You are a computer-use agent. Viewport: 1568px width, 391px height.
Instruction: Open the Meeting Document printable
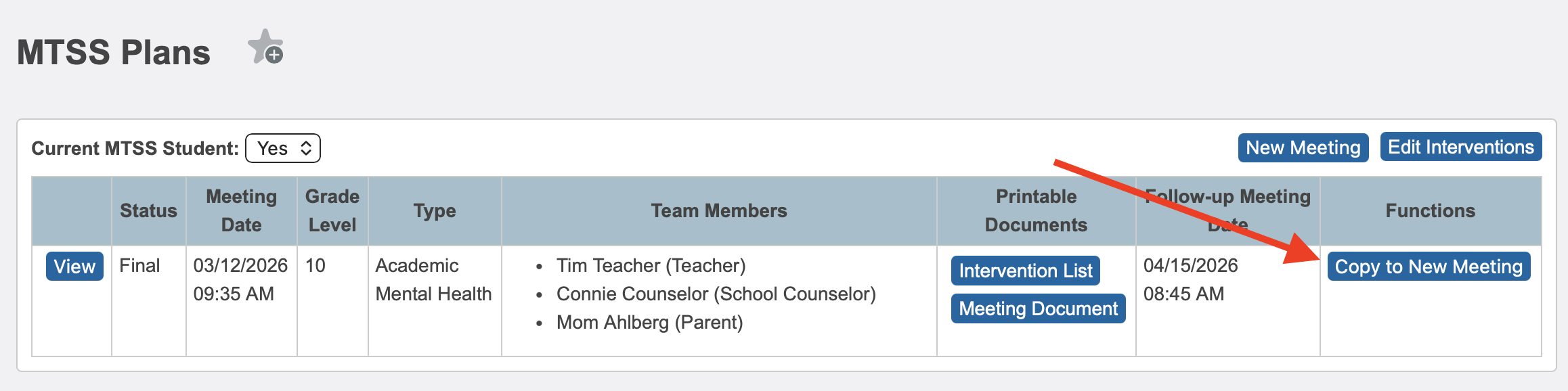[x=1038, y=308]
